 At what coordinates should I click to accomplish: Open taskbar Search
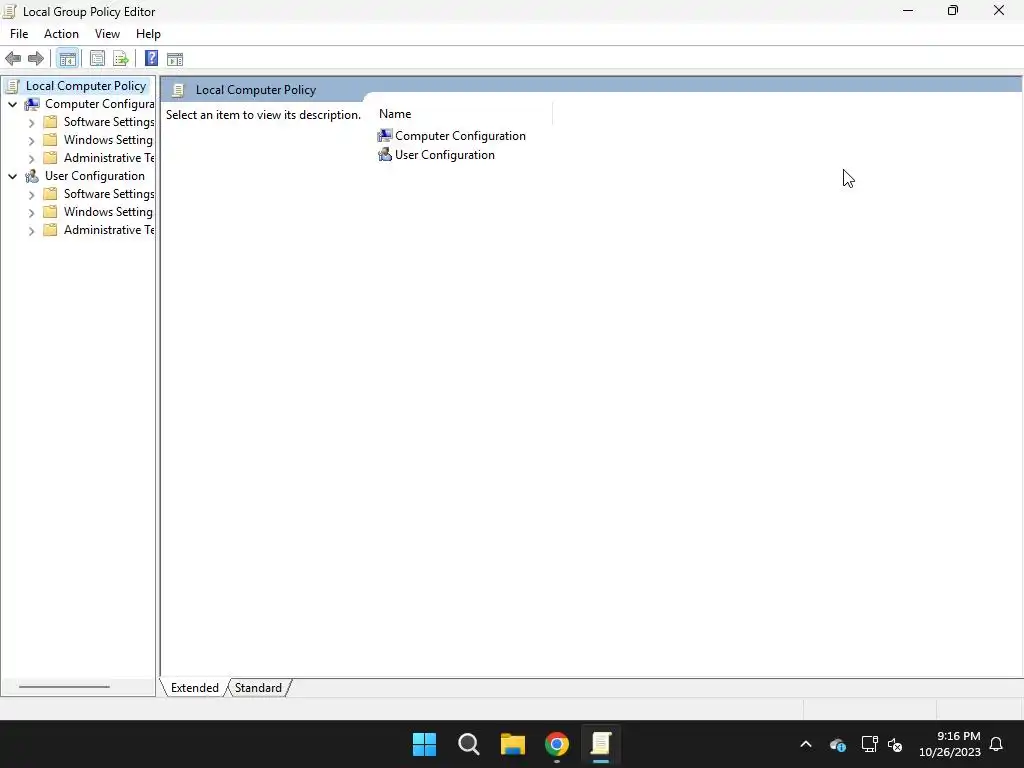click(469, 744)
